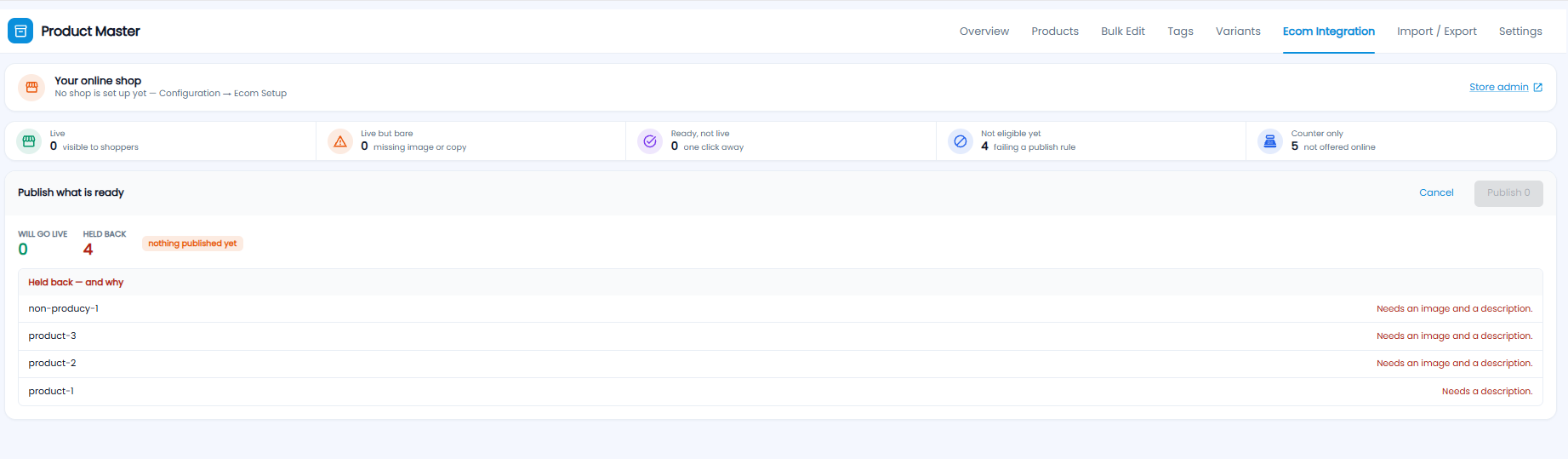Click the orange online shop storefront icon
This screenshot has width=1568, height=459.
point(31,87)
